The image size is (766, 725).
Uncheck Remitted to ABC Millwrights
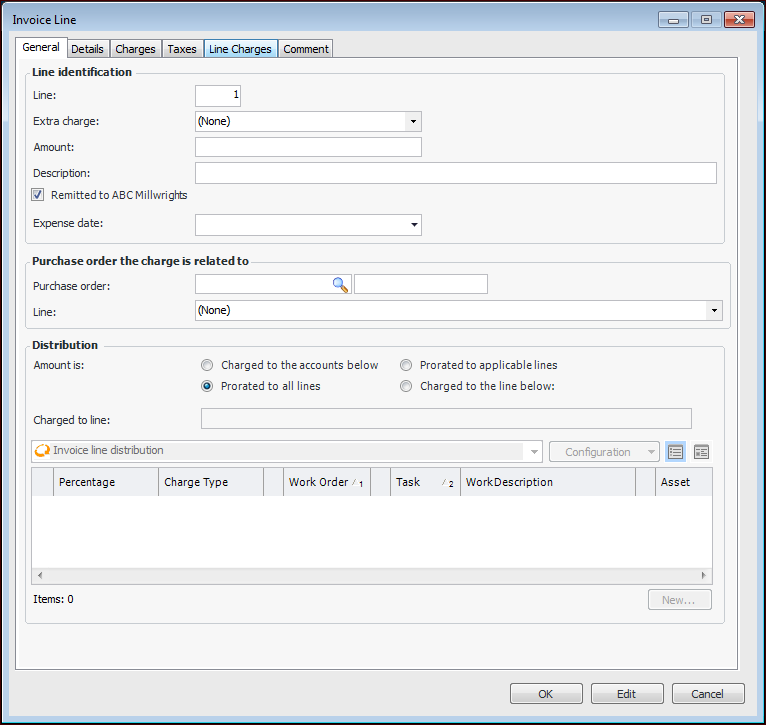pos(38,195)
